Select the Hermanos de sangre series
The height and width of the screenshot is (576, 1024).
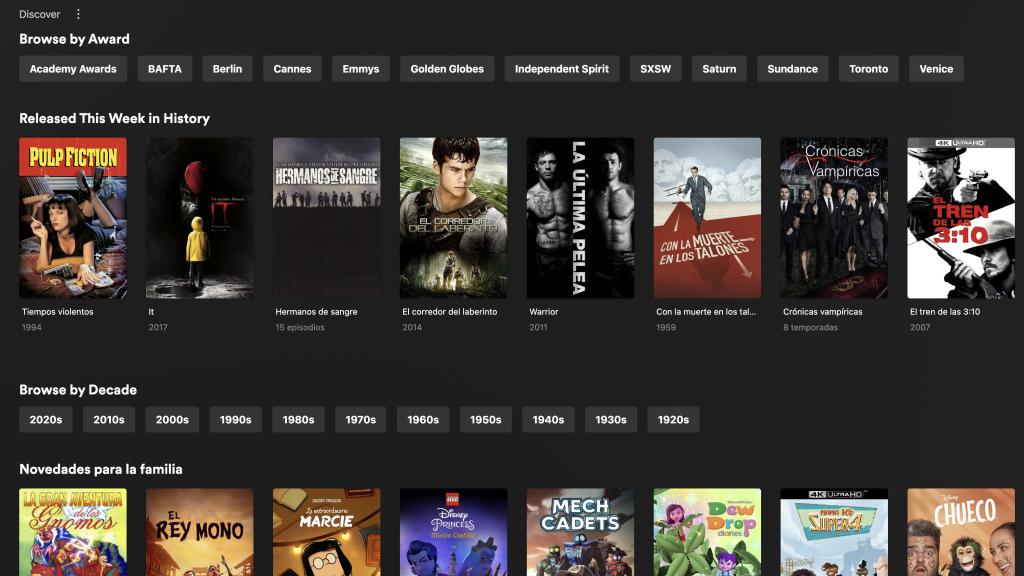[x=326, y=217]
